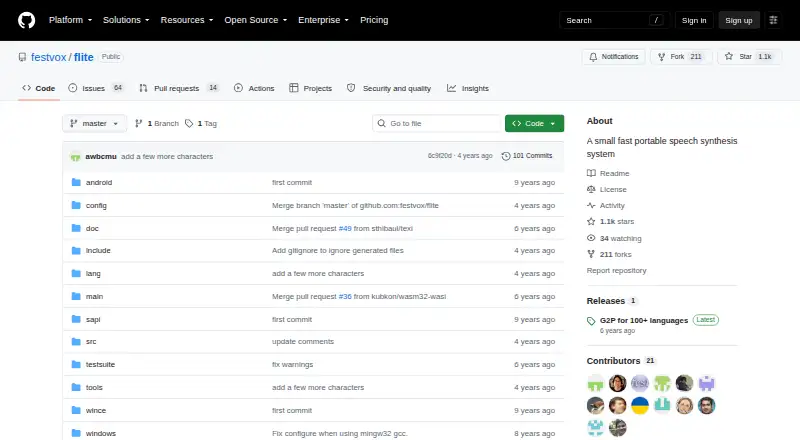Switch to the Issues tab
The image size is (800, 440).
(96, 88)
